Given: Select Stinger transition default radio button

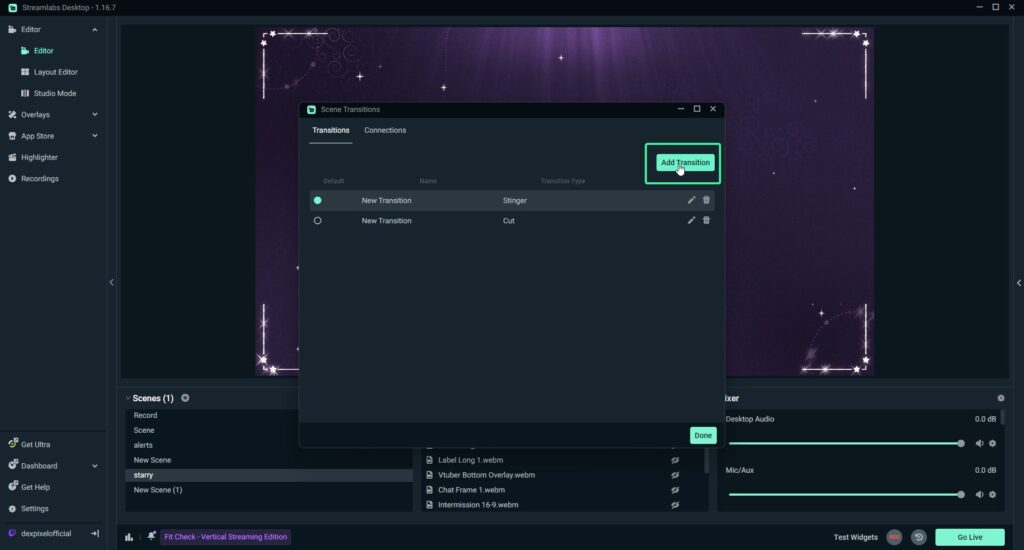Looking at the screenshot, I should [318, 201].
